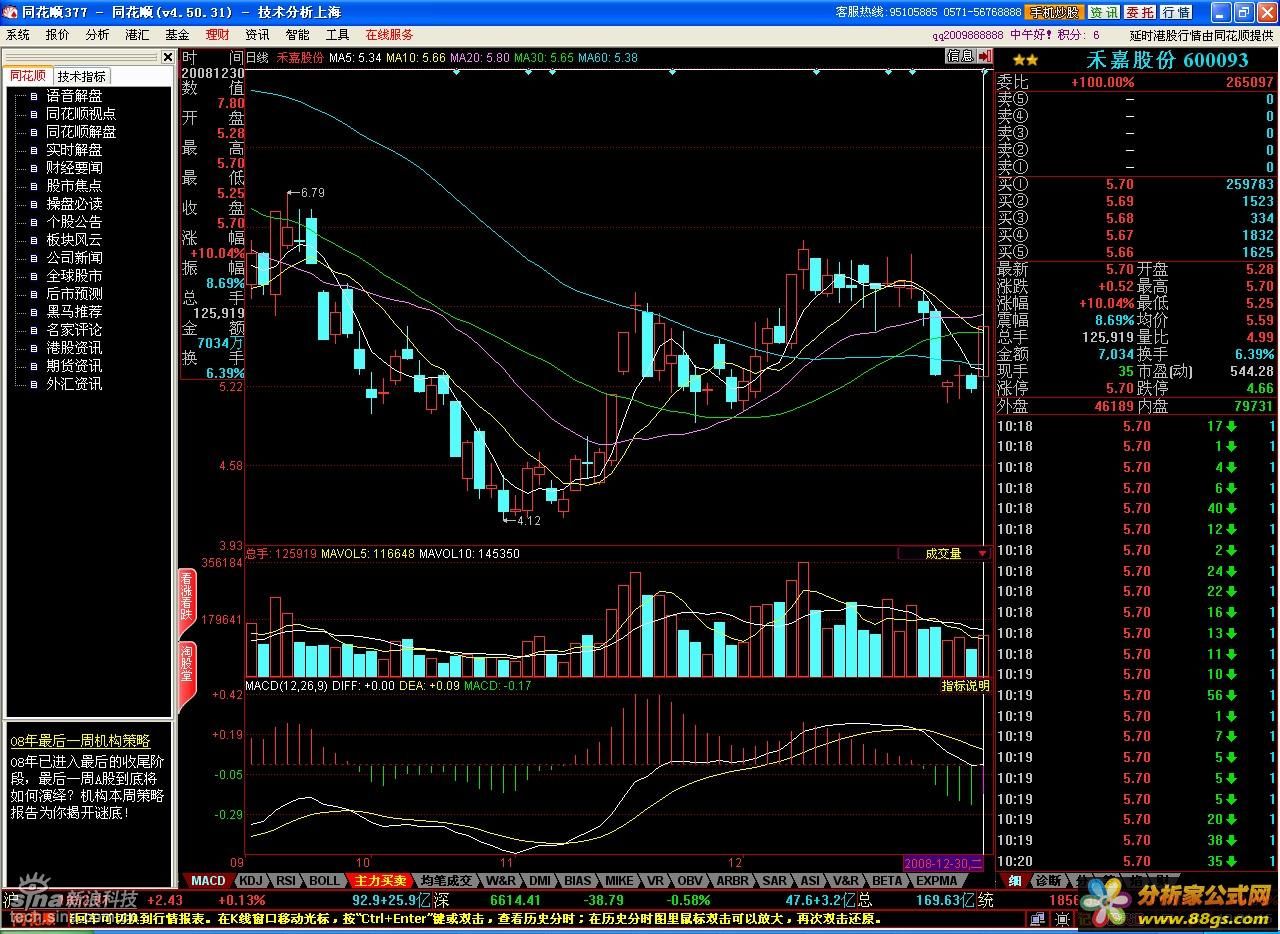Open the 08年最后一周机构策略 link
The height and width of the screenshot is (934, 1280).
point(80,741)
